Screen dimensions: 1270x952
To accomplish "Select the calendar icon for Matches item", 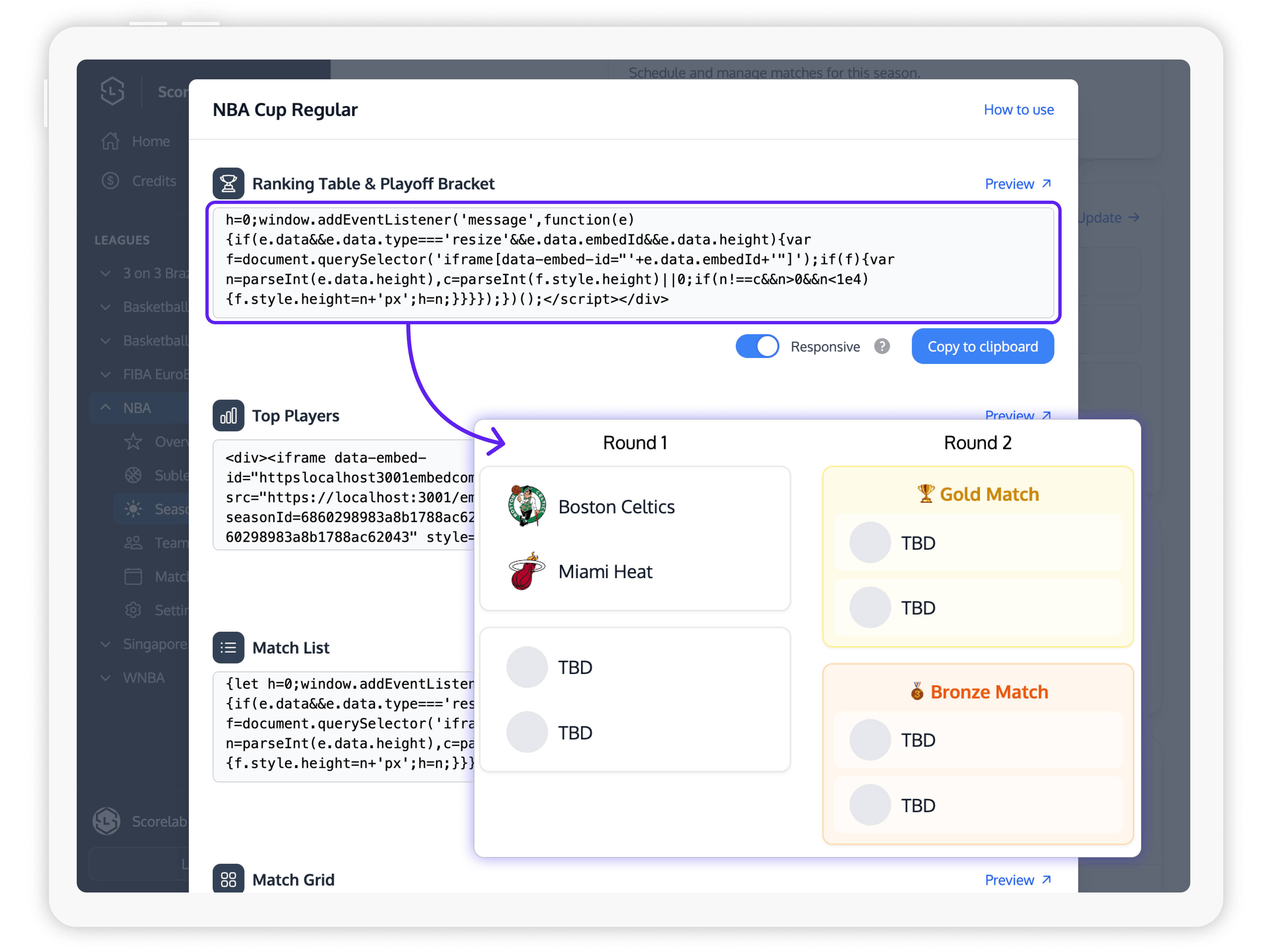I will pos(133,576).
